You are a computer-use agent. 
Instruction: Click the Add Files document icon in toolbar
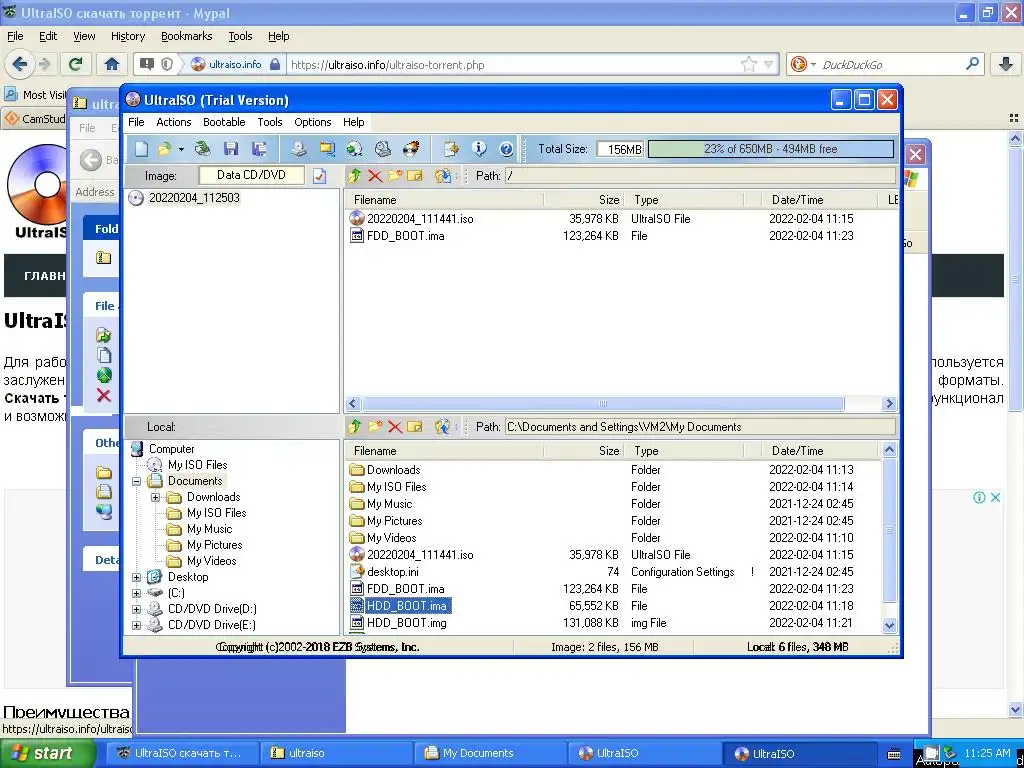click(451, 149)
